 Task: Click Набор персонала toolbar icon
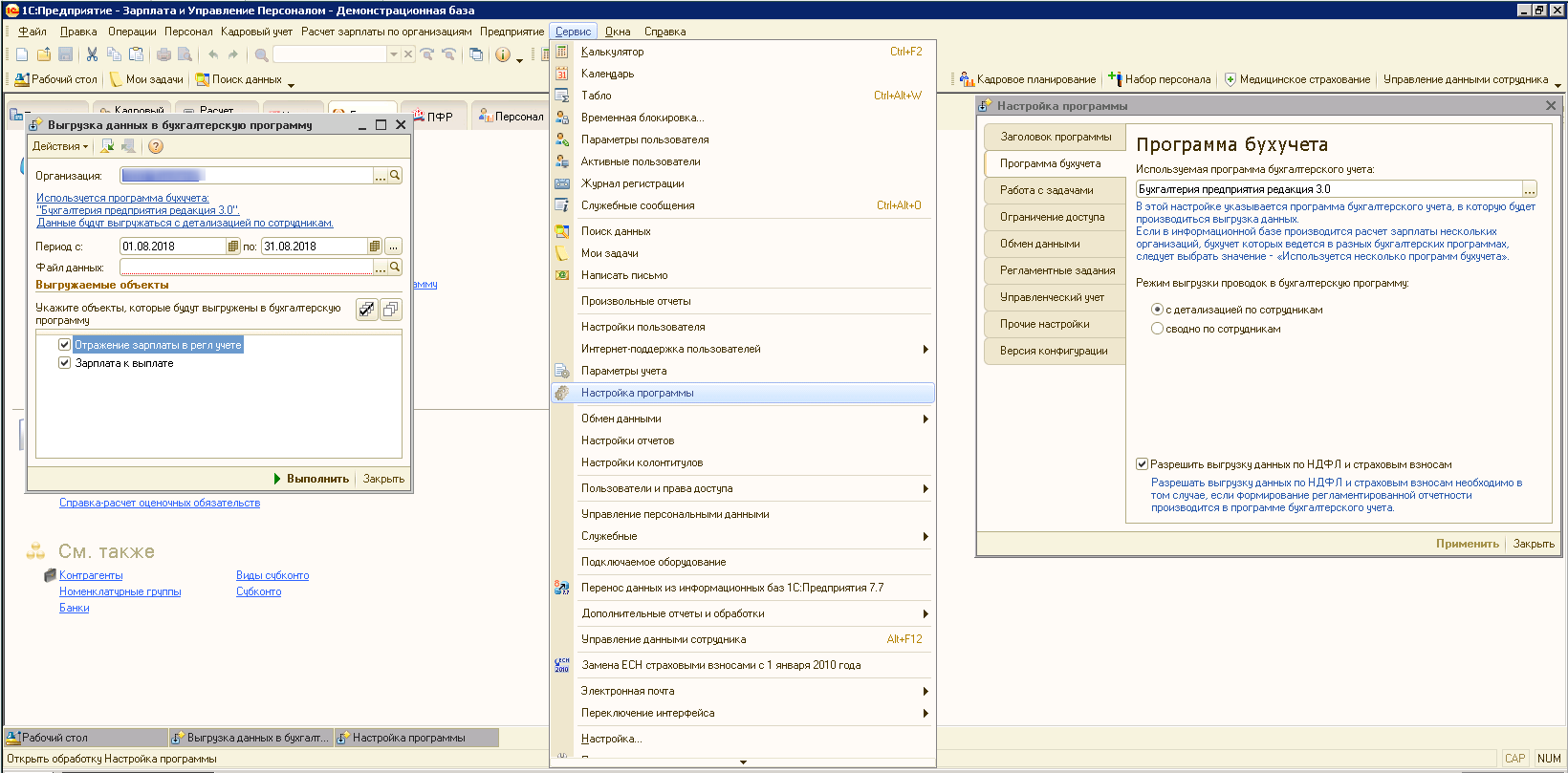[1160, 79]
